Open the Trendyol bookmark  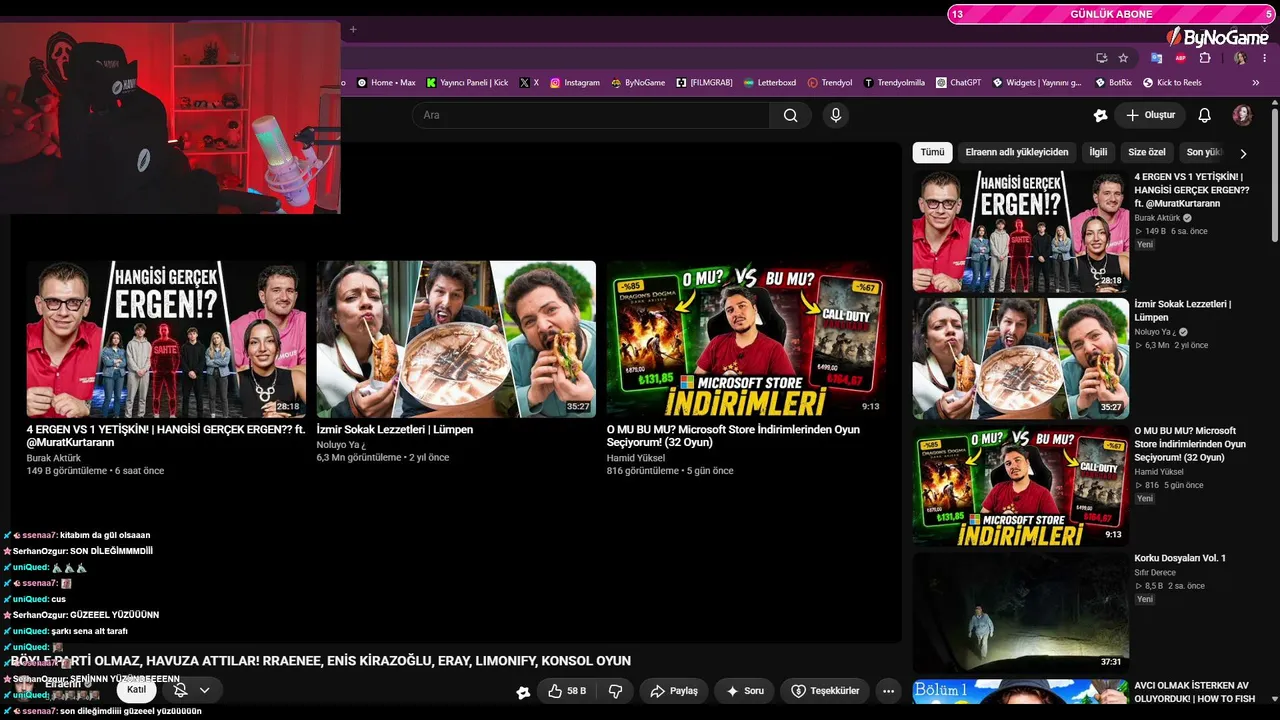(x=830, y=83)
